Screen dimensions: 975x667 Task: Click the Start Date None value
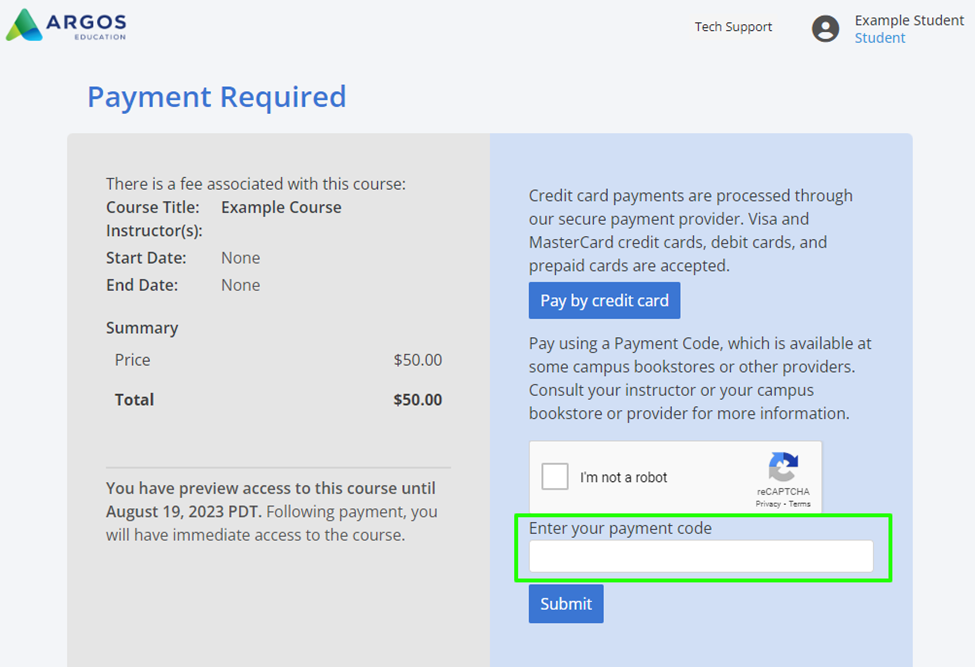(241, 258)
